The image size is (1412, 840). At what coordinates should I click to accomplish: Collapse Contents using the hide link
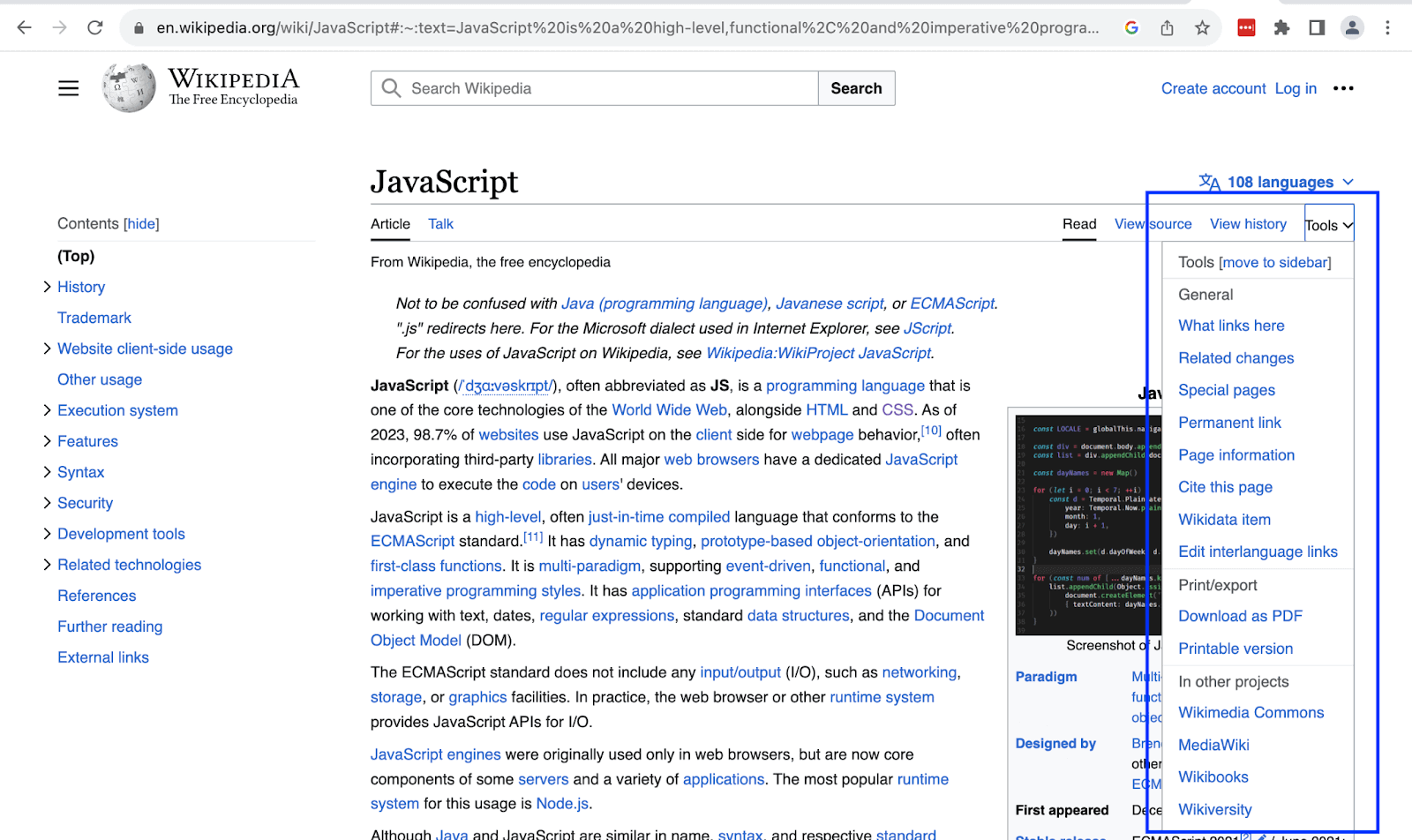(x=141, y=223)
